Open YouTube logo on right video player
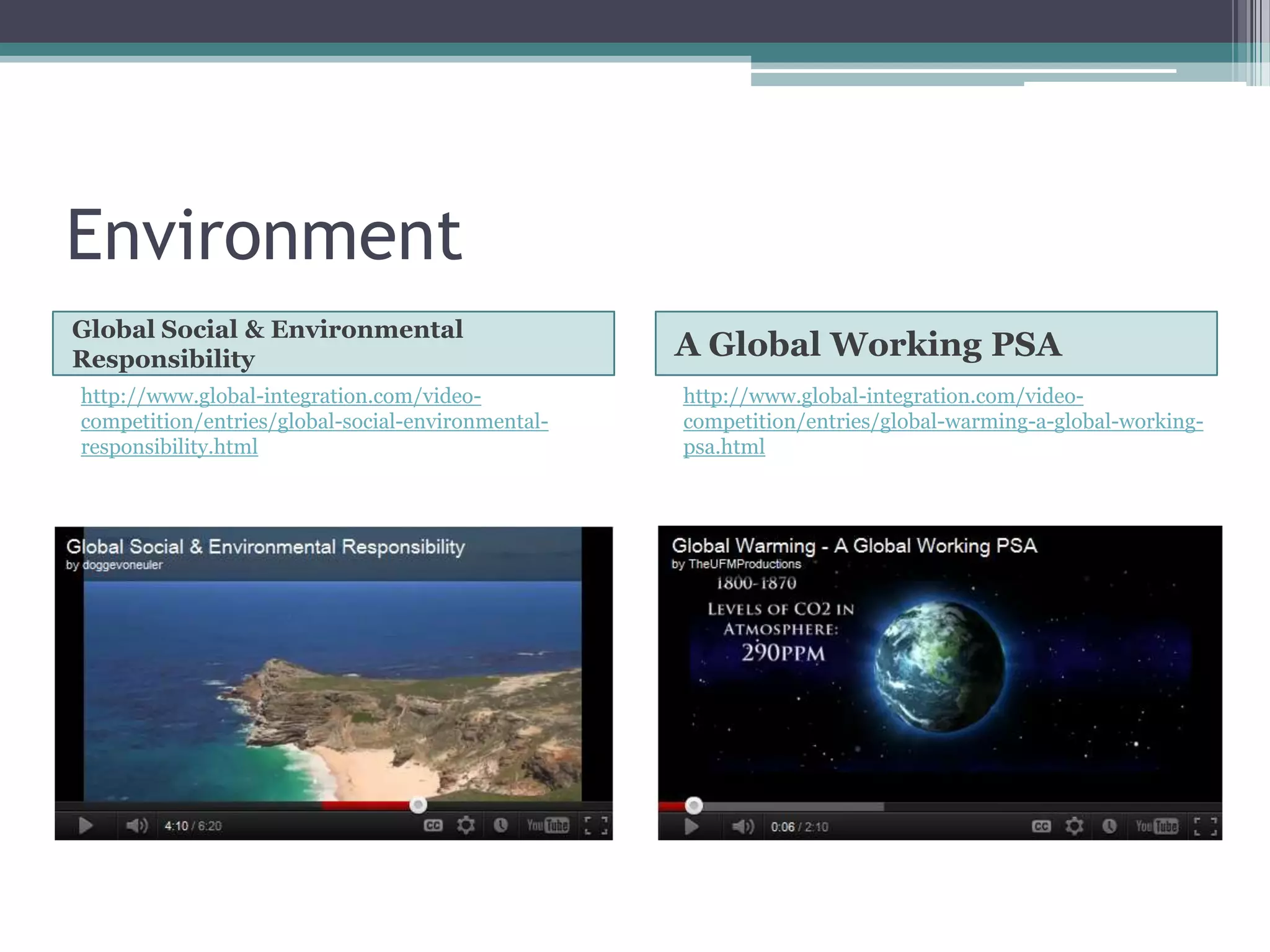Image resolution: width=1270 pixels, height=952 pixels. (x=1157, y=826)
